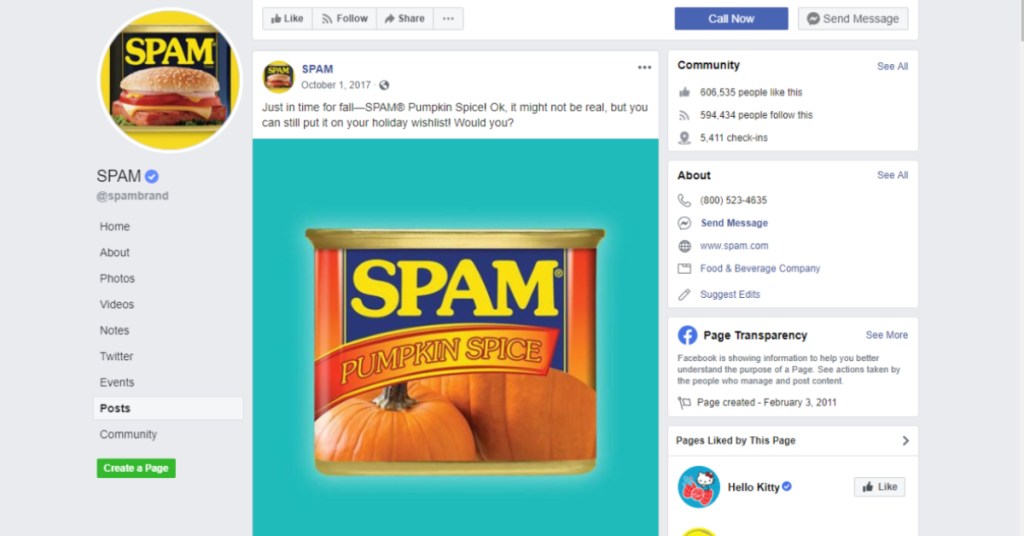
Task: Expand the Pages Liked by This Page chevron
Action: (905, 440)
